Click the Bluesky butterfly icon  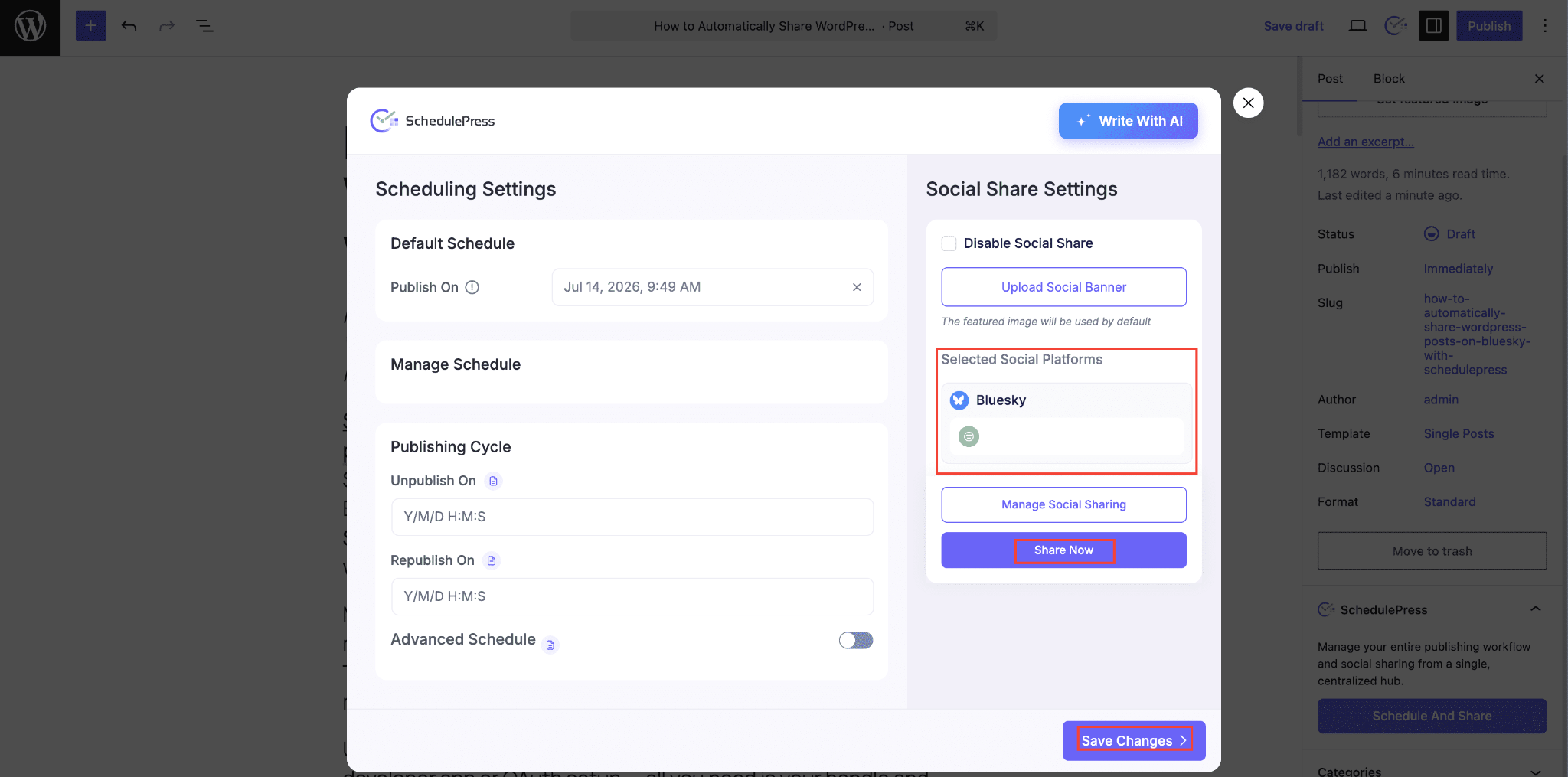click(959, 400)
